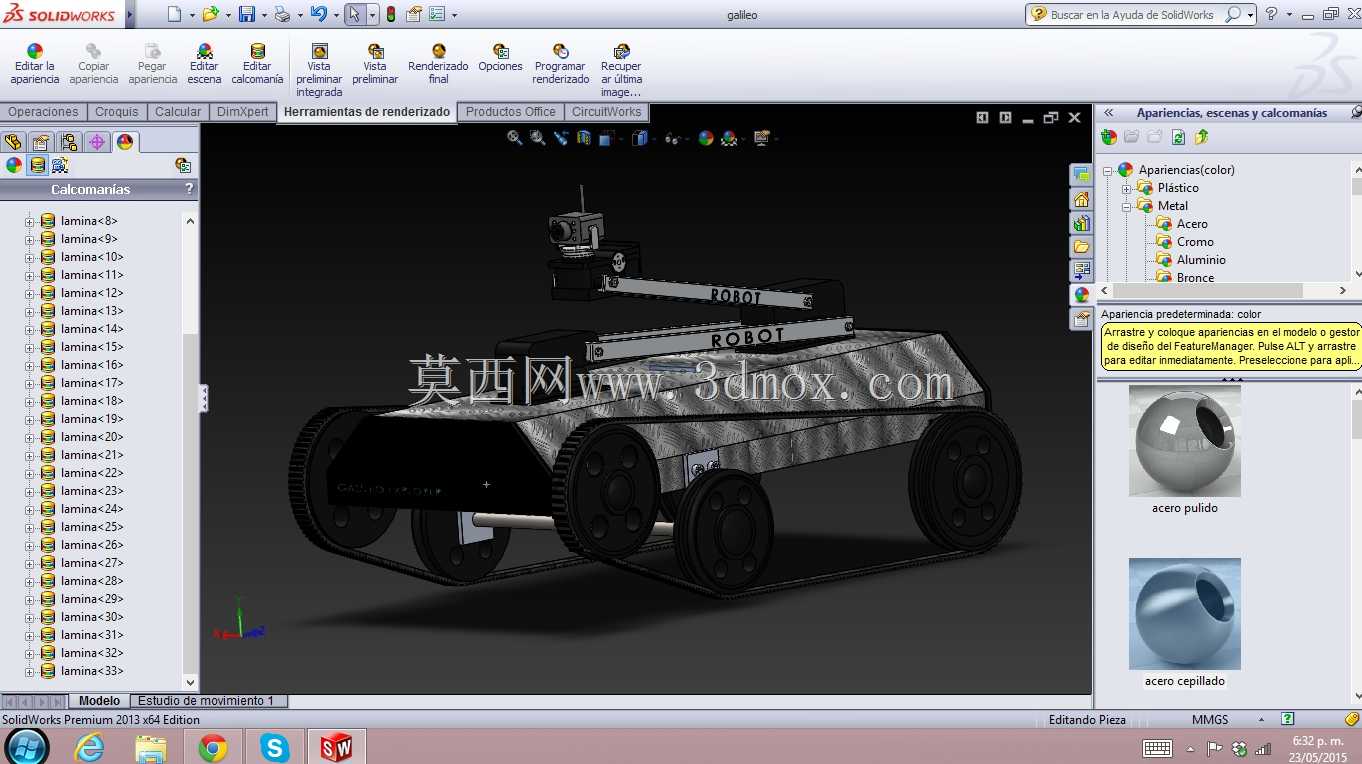Open File Explorer folder tab in task pane
Viewport: 1362px width, 764px height.
tap(1081, 247)
